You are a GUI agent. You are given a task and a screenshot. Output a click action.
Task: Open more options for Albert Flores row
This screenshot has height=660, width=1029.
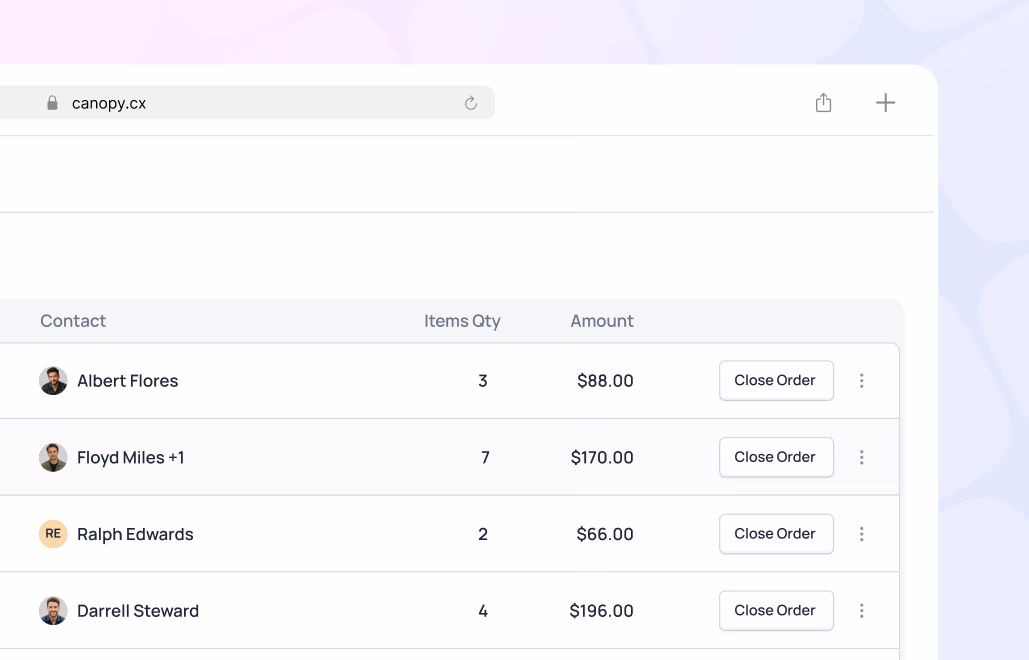[862, 381]
